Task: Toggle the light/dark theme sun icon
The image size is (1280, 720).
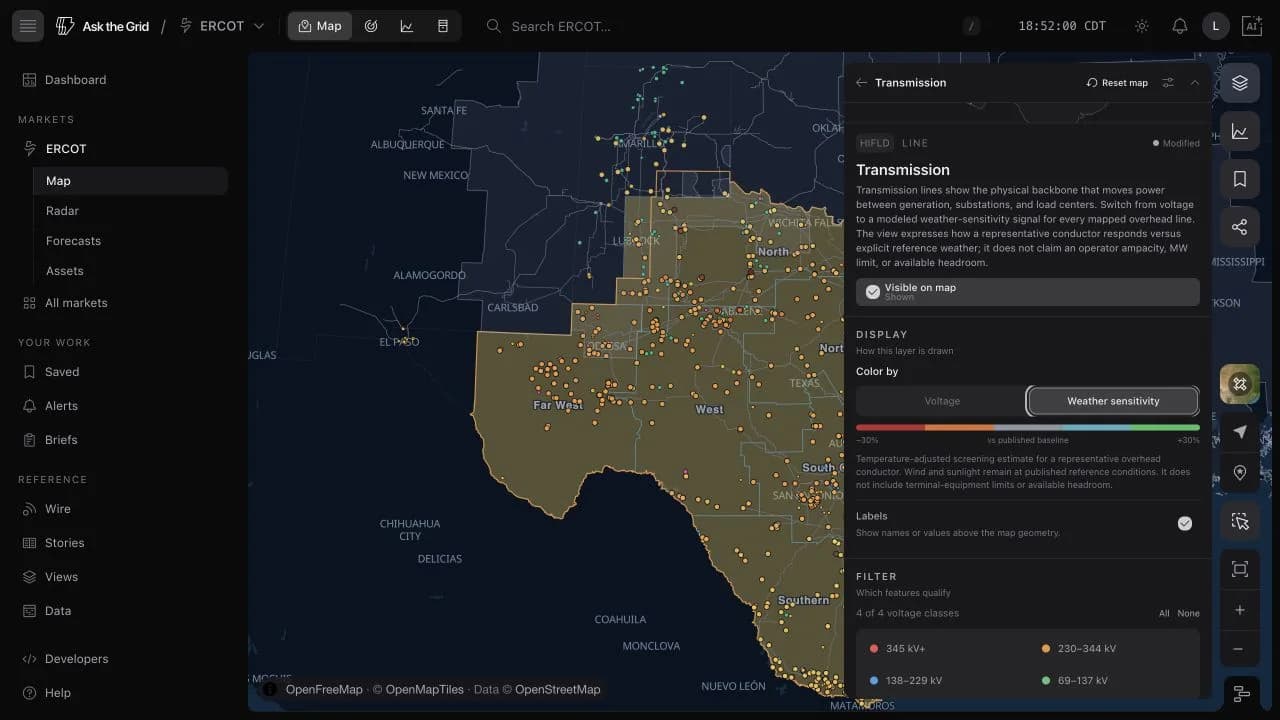Action: [1142, 26]
